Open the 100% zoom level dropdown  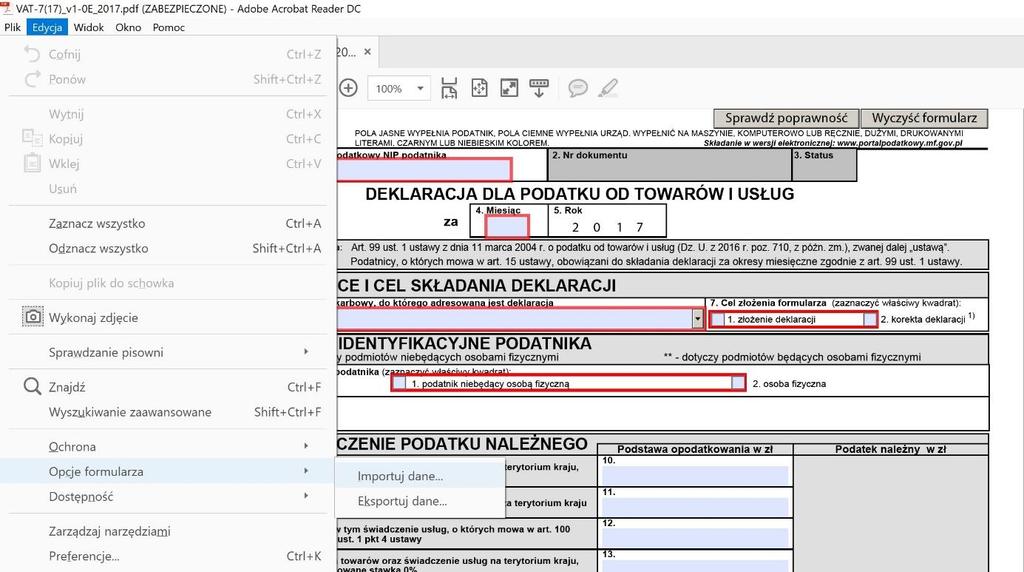coord(421,88)
